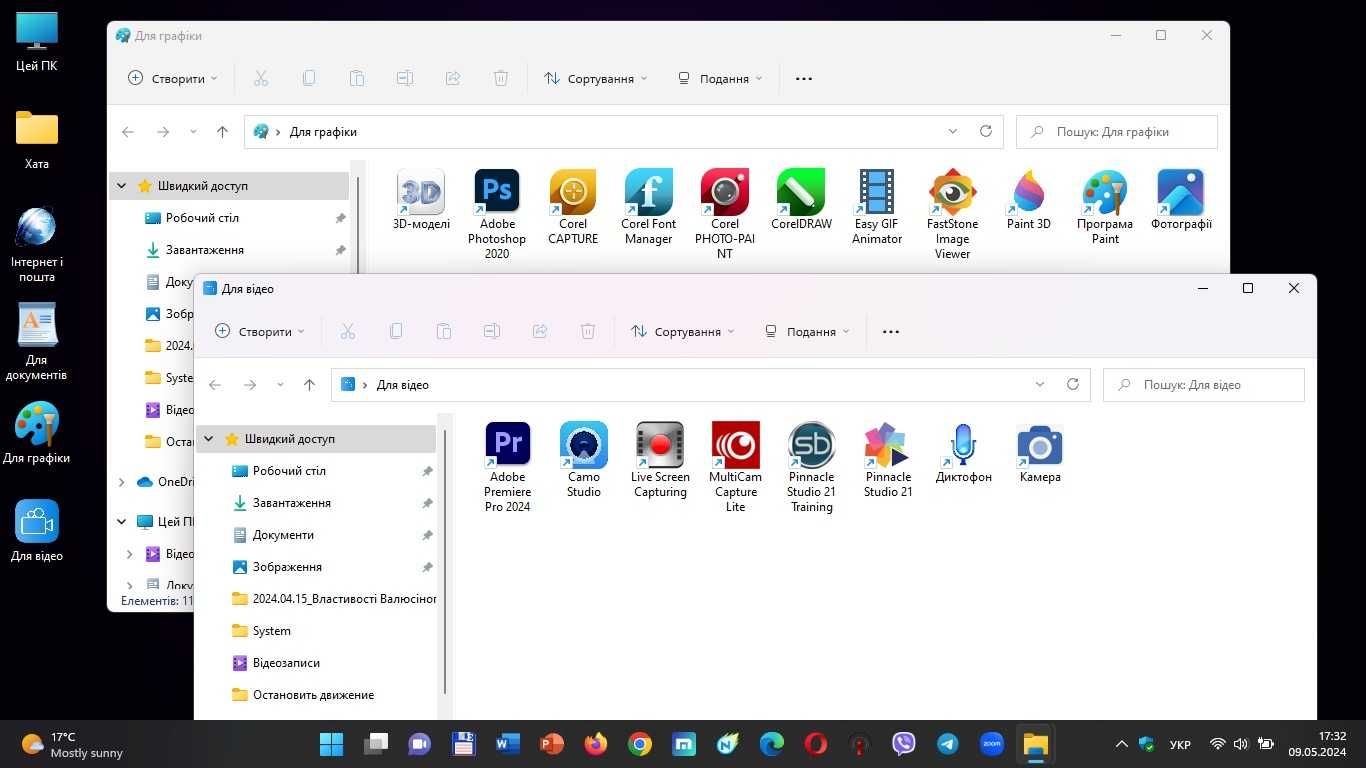Collapse Швидкий доступ in Для відео window
This screenshot has height=768, width=1366.
tap(209, 439)
